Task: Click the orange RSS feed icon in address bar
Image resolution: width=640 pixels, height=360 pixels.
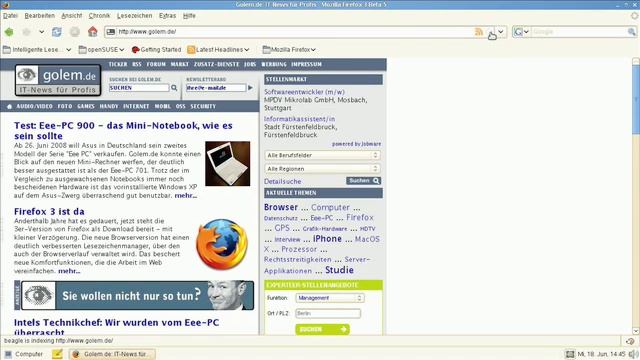Action: point(479,32)
